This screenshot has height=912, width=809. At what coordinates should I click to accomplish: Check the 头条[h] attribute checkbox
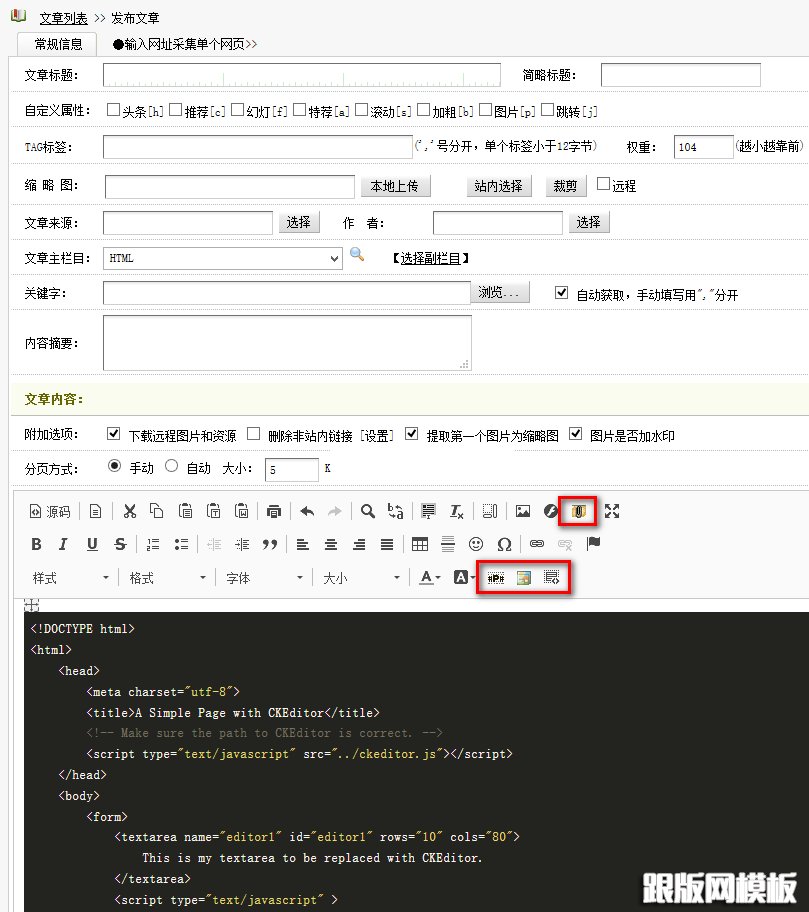(x=113, y=110)
